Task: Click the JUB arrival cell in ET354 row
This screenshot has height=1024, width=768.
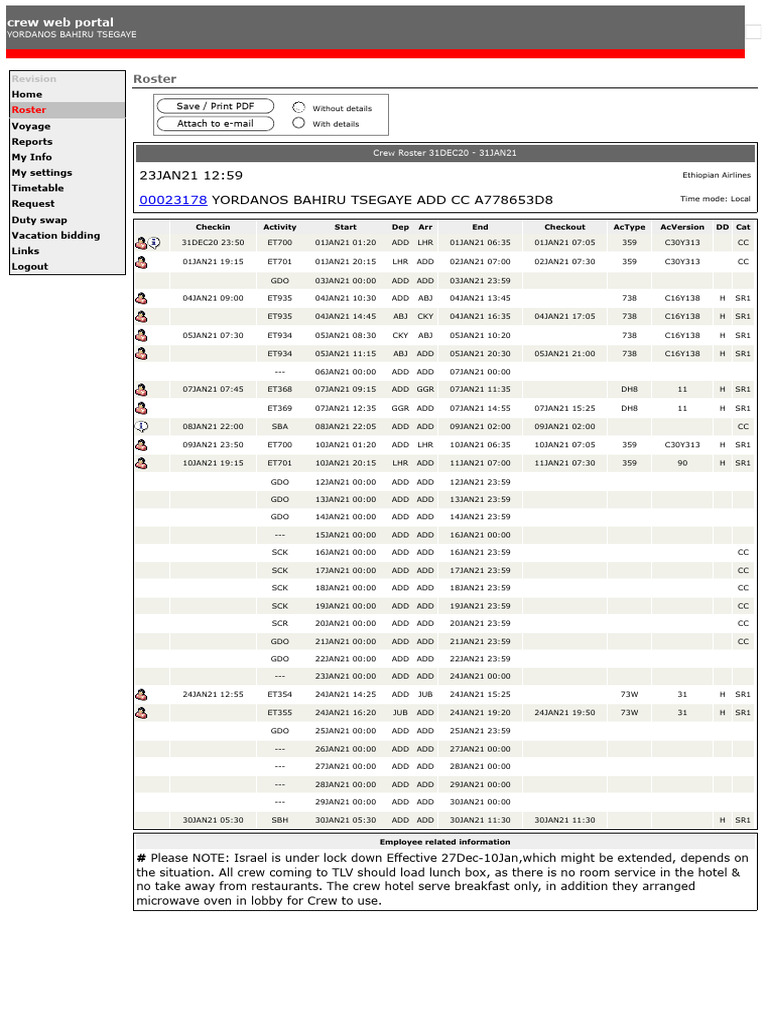Action: (425, 695)
